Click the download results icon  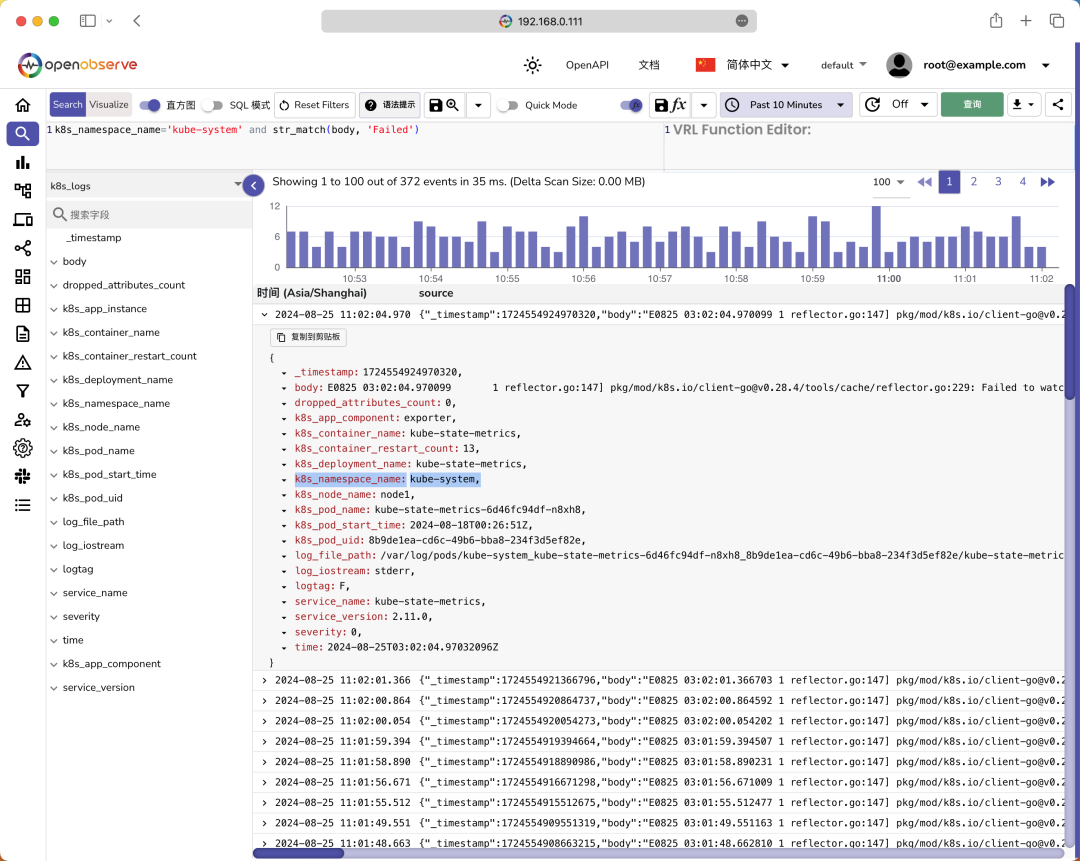coord(1024,105)
